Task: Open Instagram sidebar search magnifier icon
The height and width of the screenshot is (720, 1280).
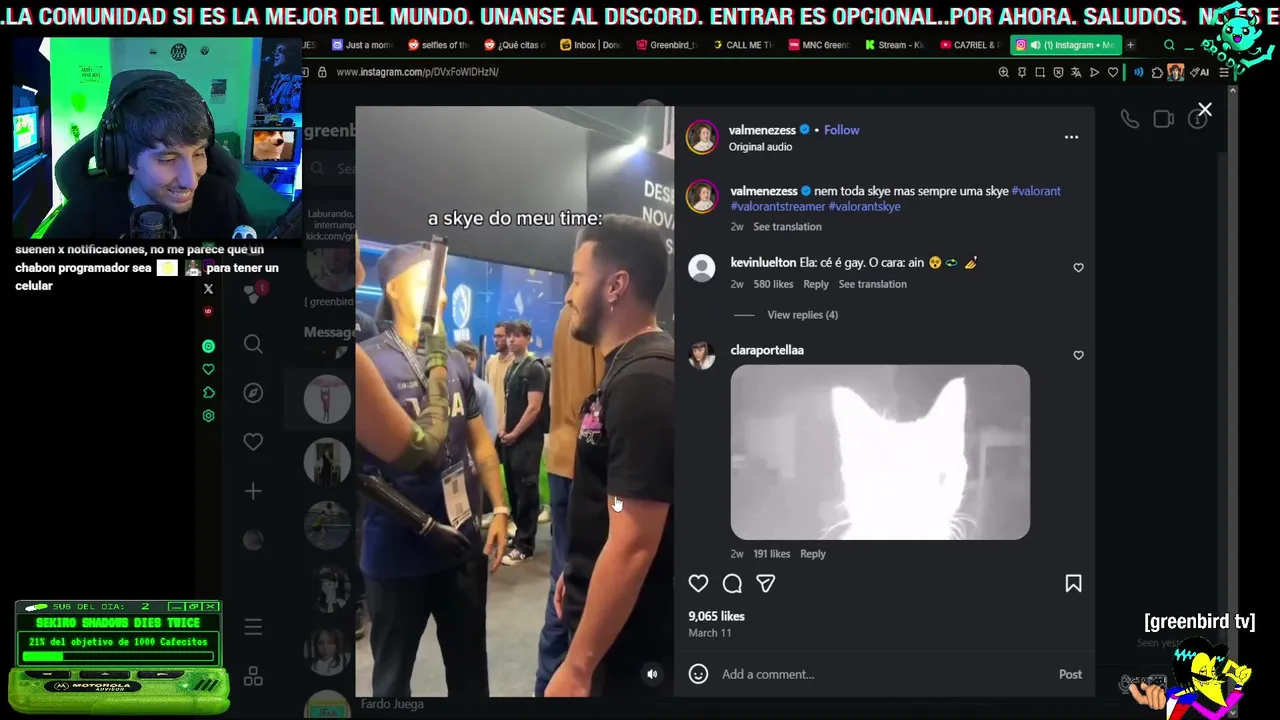Action: coord(253,344)
